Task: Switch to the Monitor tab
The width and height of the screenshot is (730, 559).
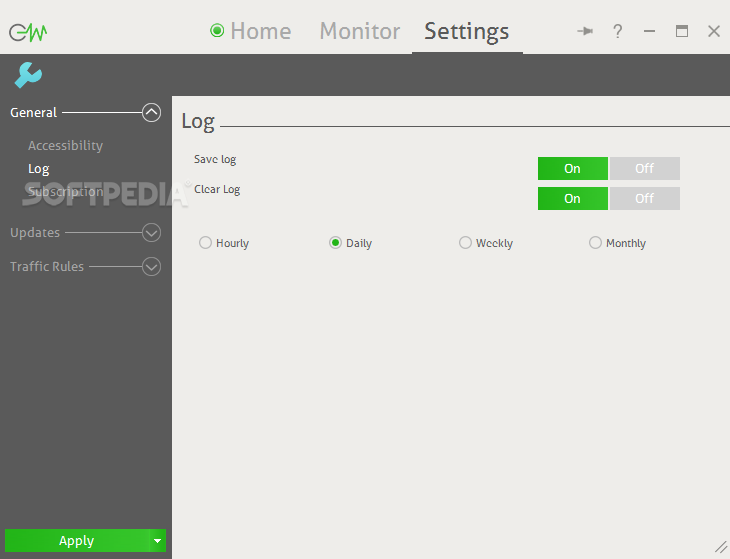Action: [x=359, y=31]
